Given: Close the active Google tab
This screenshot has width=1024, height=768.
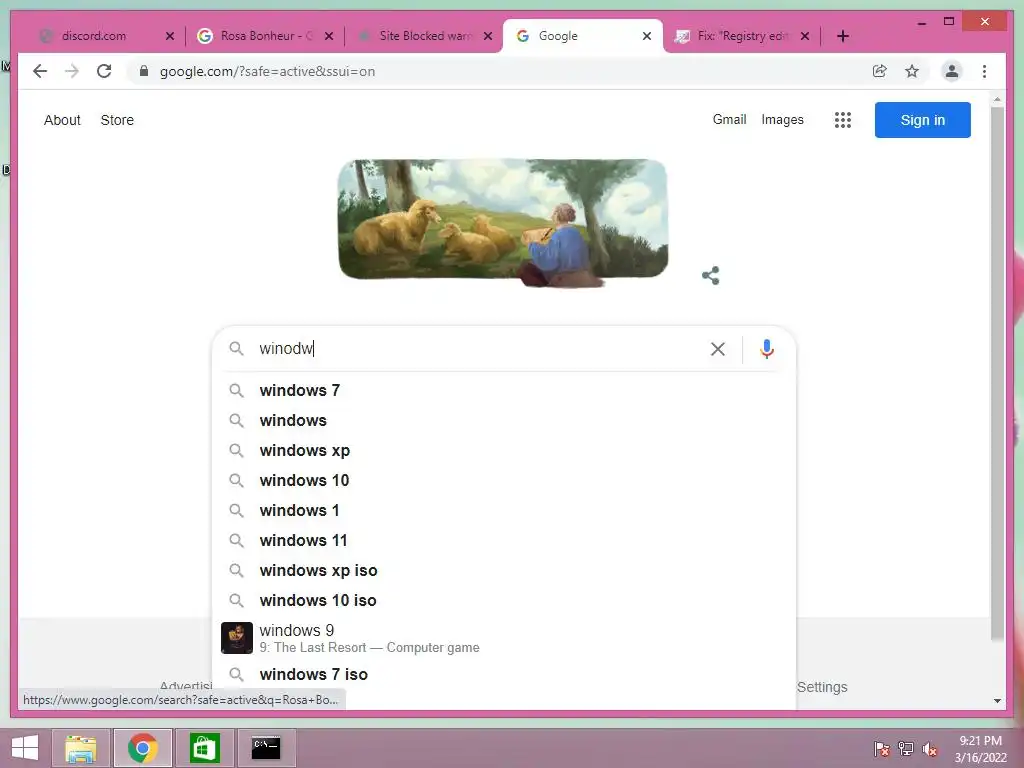Looking at the screenshot, I should (647, 36).
